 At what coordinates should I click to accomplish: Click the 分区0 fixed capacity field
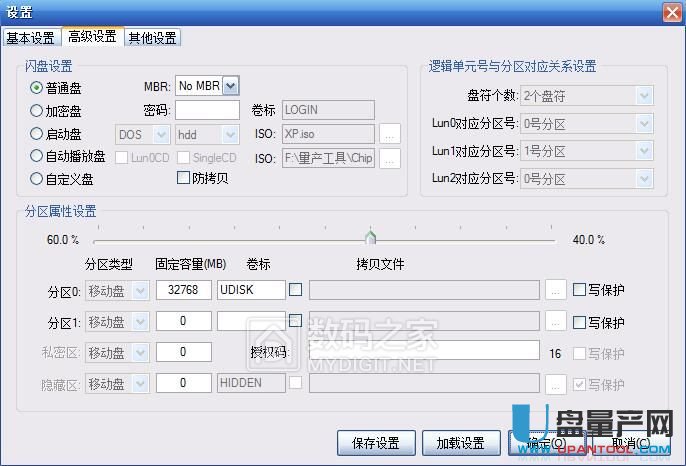click(x=183, y=291)
